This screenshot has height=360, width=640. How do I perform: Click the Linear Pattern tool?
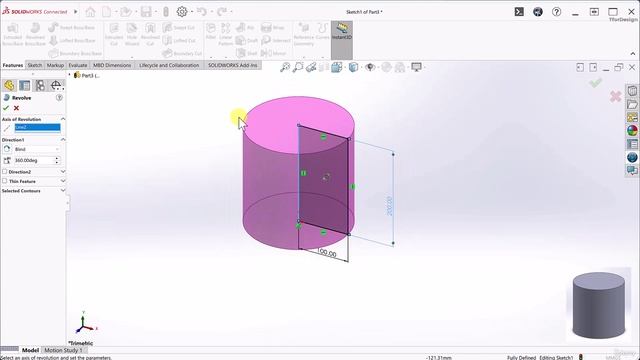(225, 34)
